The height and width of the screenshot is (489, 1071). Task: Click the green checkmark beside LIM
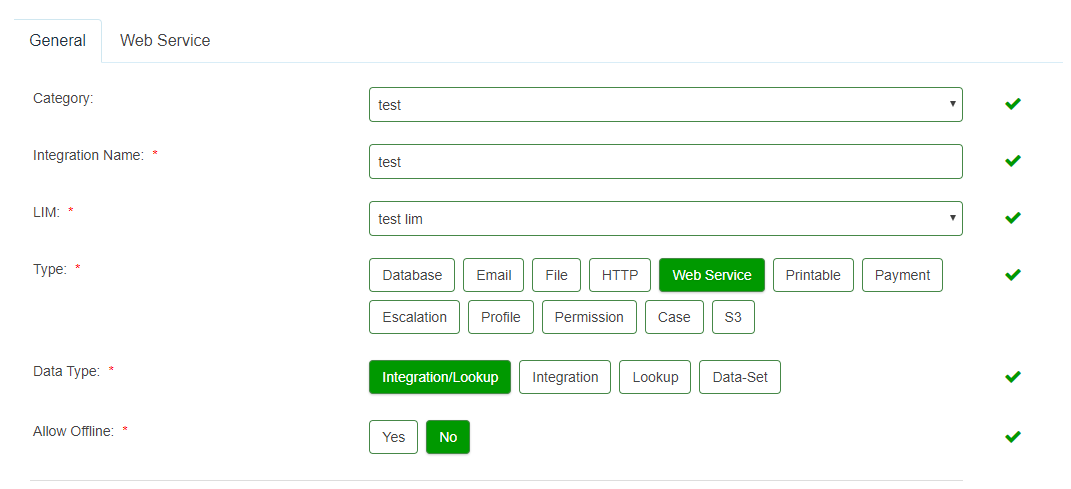point(1012,217)
